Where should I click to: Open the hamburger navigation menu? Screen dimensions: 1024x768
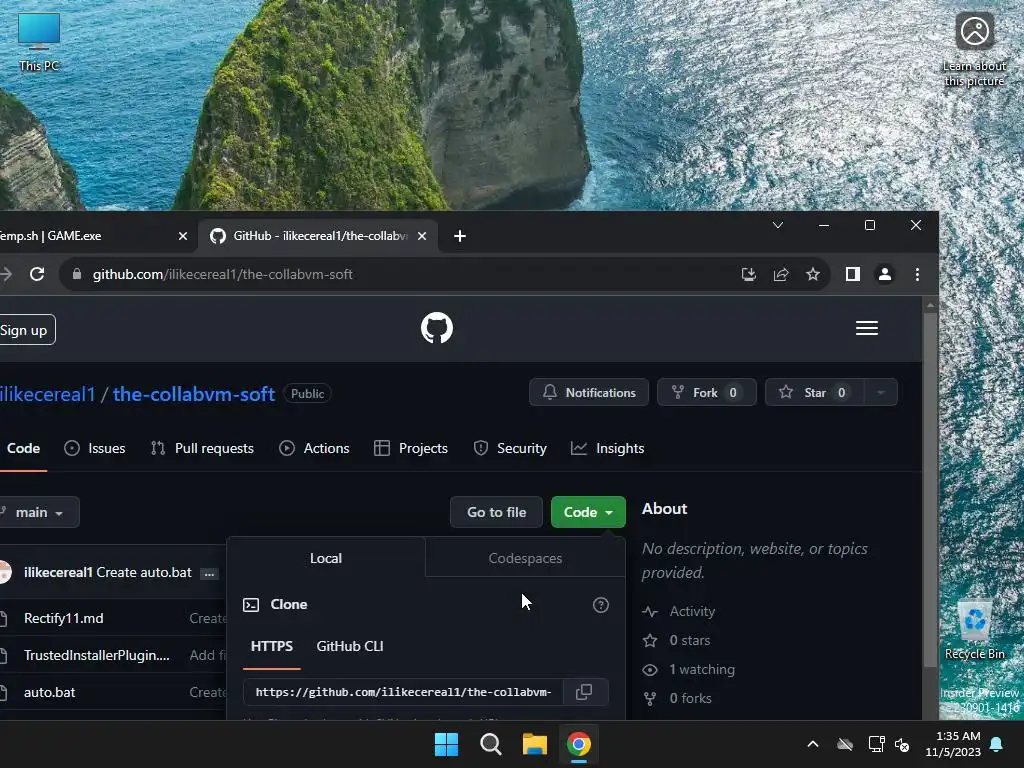click(x=867, y=328)
